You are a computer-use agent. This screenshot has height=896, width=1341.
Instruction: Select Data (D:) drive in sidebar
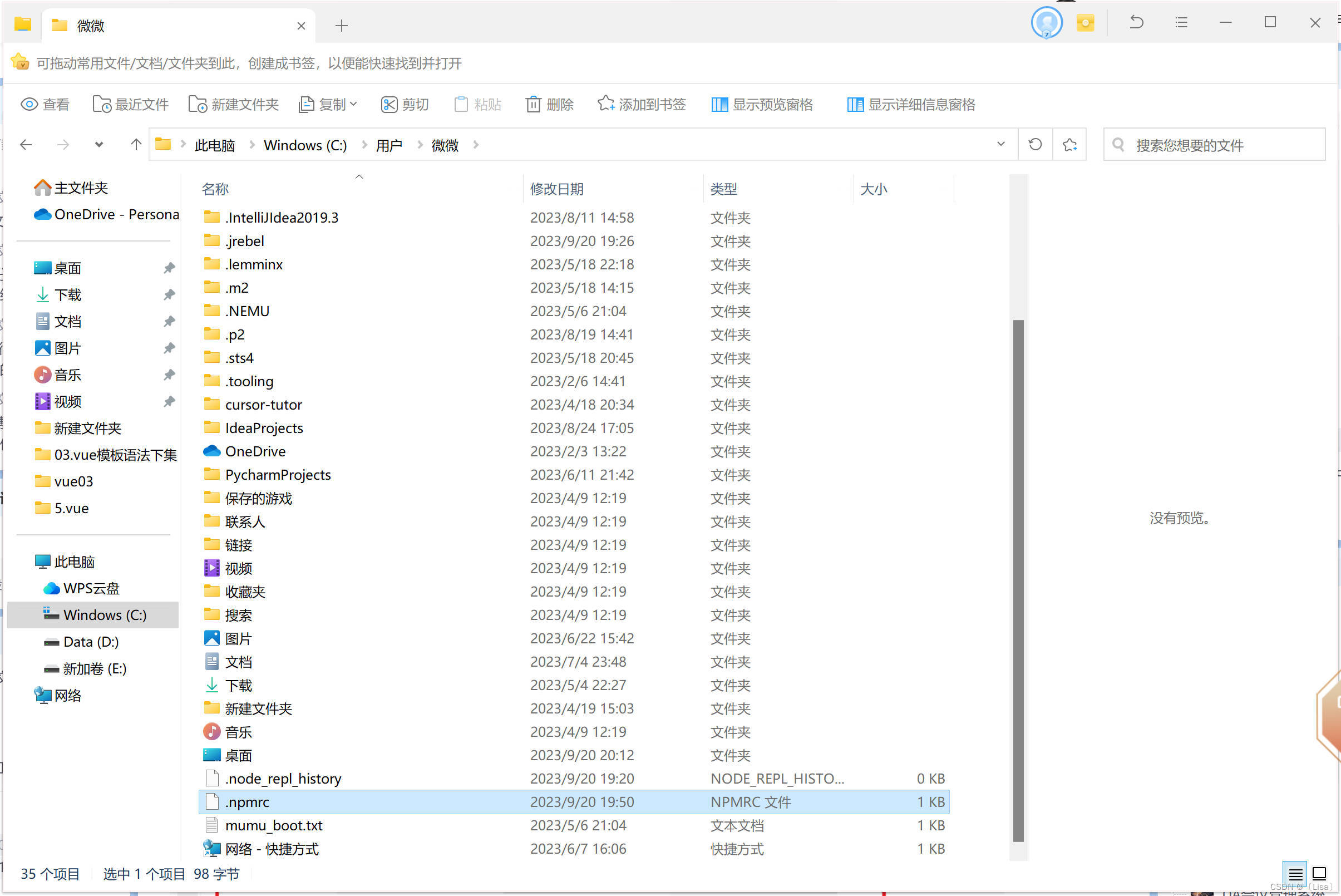[x=90, y=642]
